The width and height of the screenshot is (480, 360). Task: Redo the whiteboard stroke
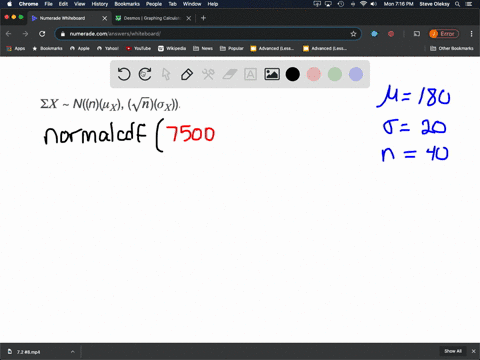tap(145, 74)
